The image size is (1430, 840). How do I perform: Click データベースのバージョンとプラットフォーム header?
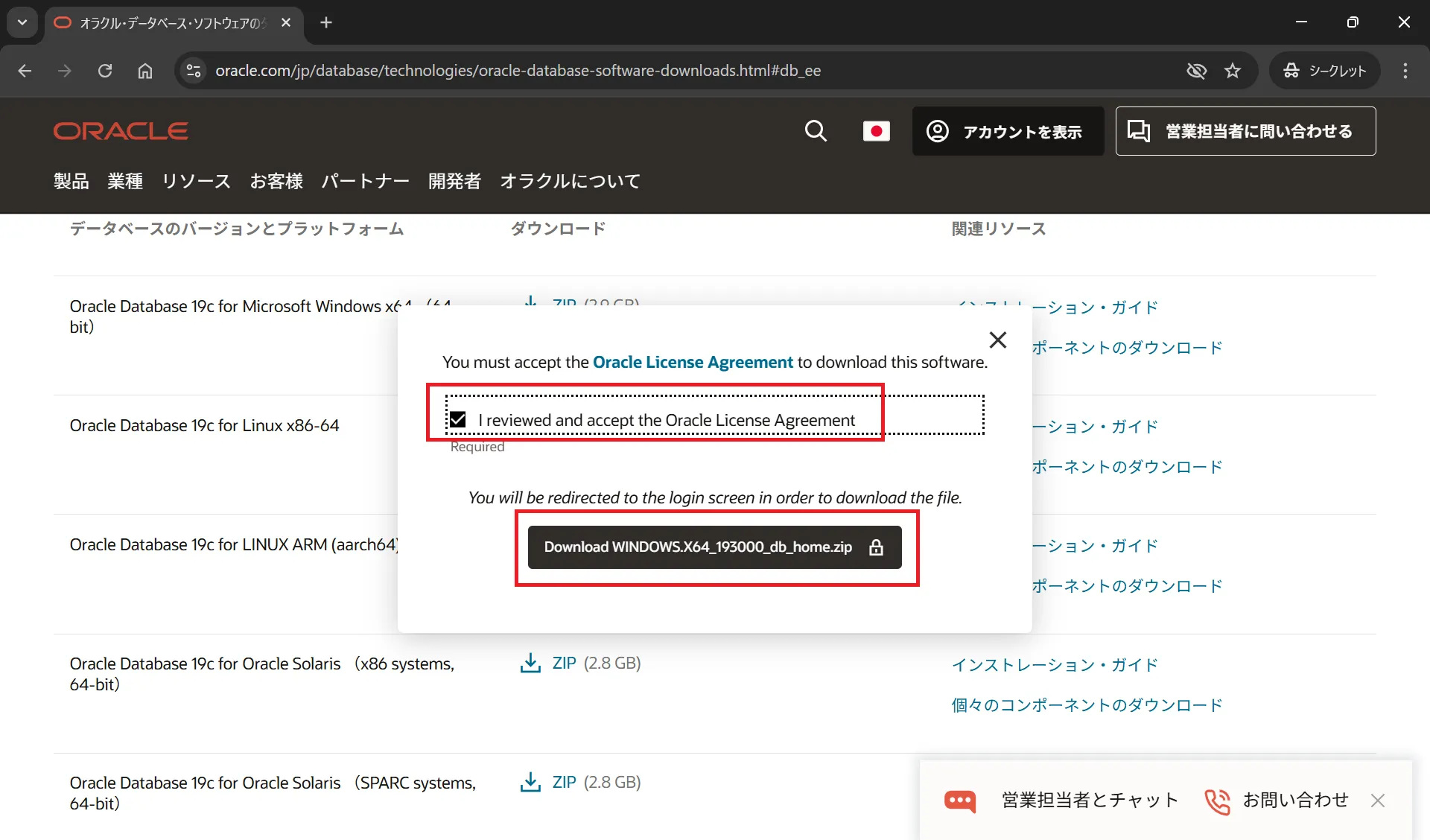click(237, 229)
